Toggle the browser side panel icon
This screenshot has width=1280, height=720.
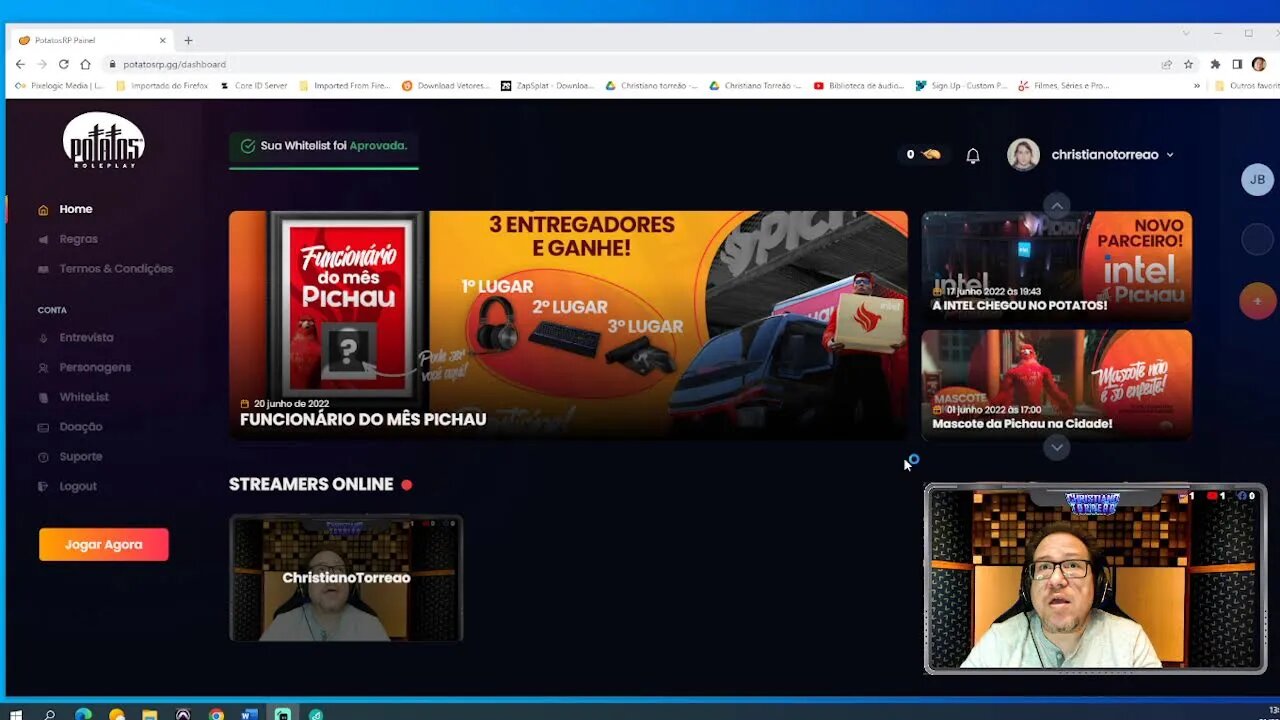[x=1237, y=64]
